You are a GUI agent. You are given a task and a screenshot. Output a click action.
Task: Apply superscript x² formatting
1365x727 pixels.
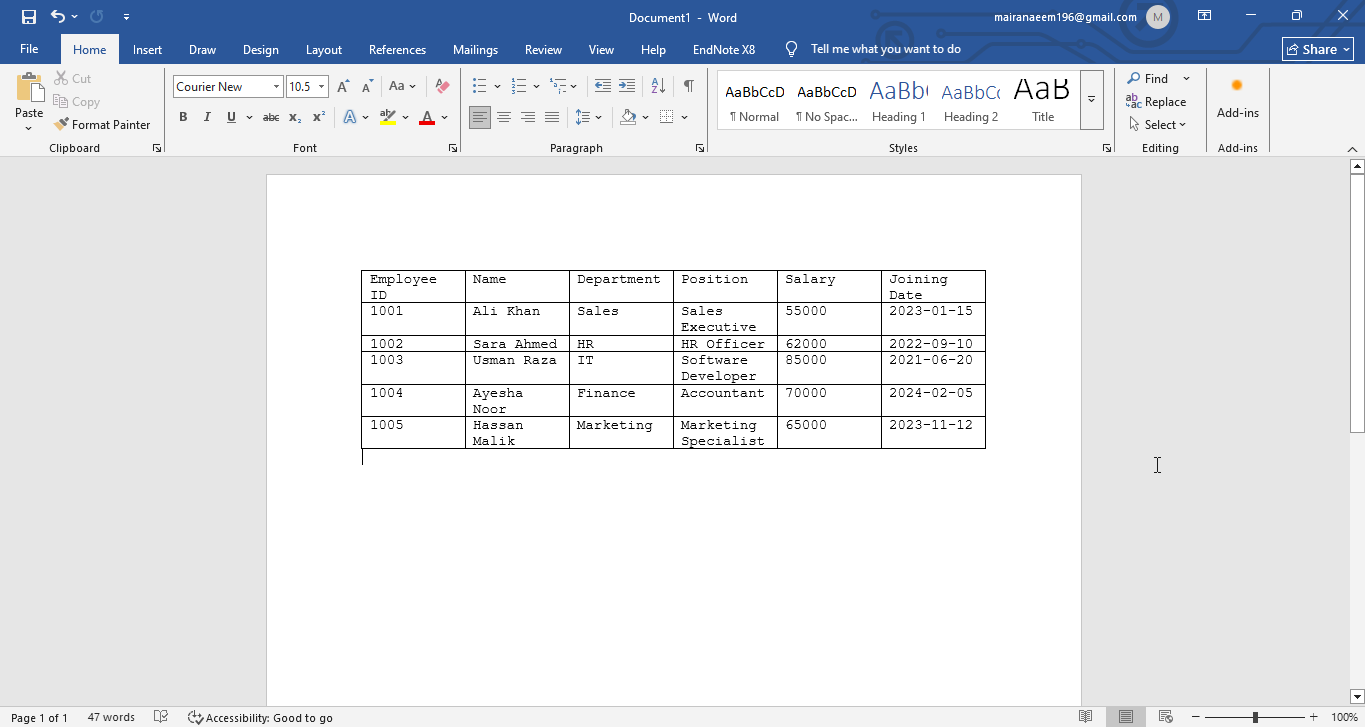319,117
